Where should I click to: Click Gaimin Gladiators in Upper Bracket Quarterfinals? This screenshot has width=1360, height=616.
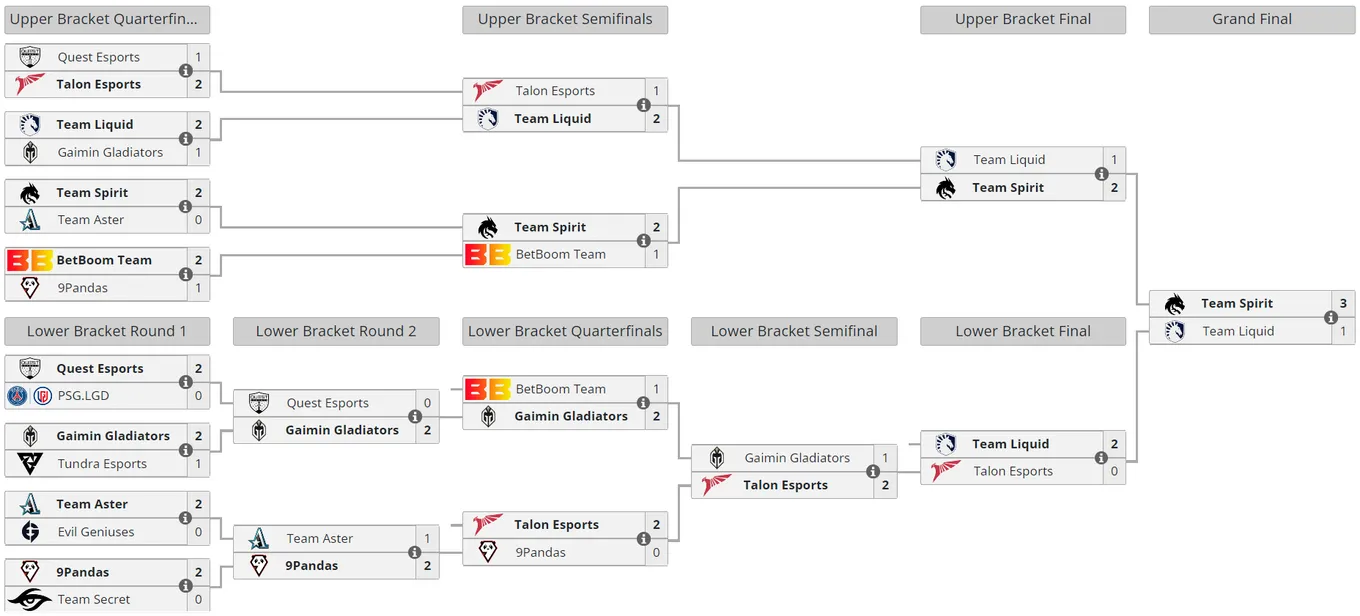pyautogui.click(x=110, y=153)
